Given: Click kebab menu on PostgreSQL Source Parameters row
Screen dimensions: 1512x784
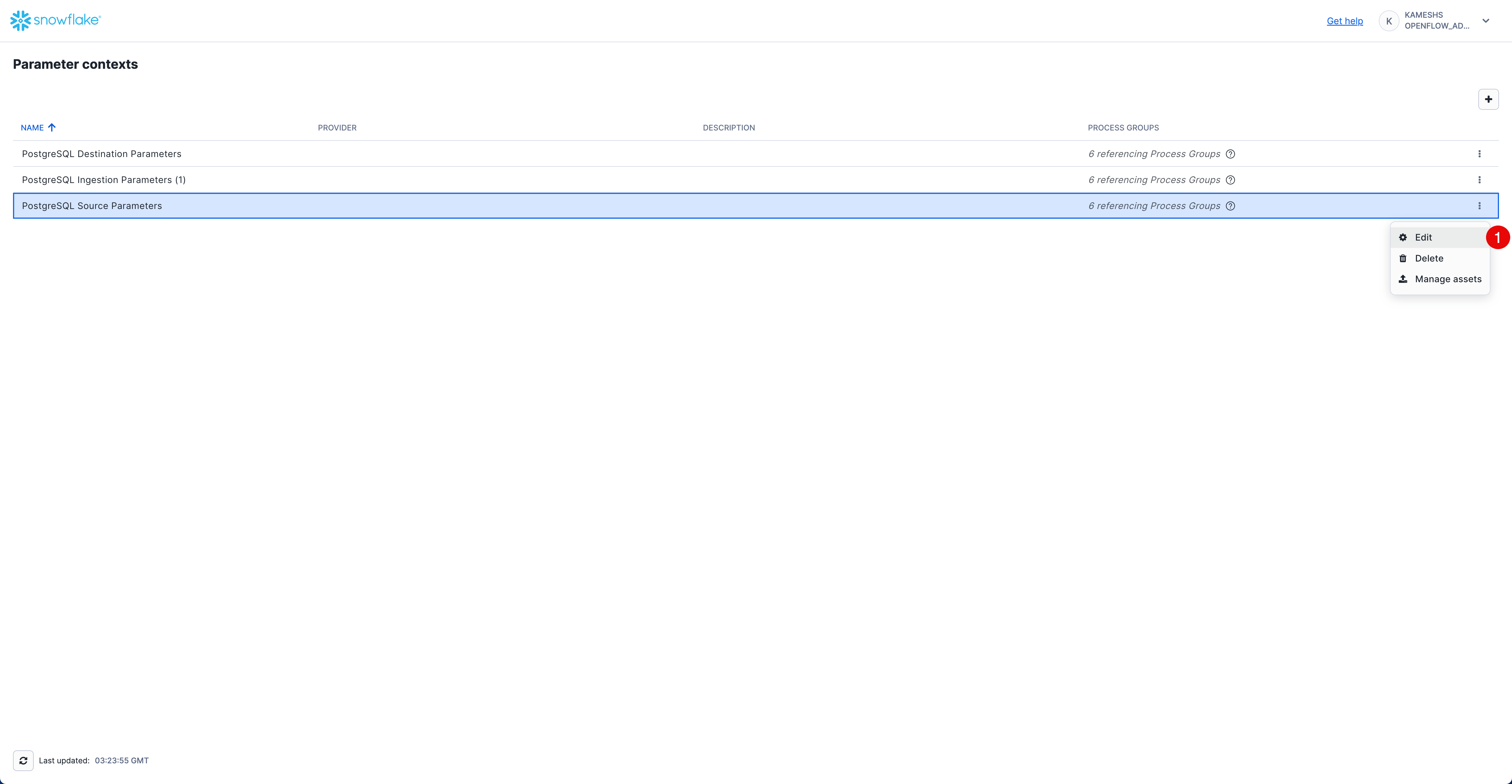Looking at the screenshot, I should [1479, 206].
